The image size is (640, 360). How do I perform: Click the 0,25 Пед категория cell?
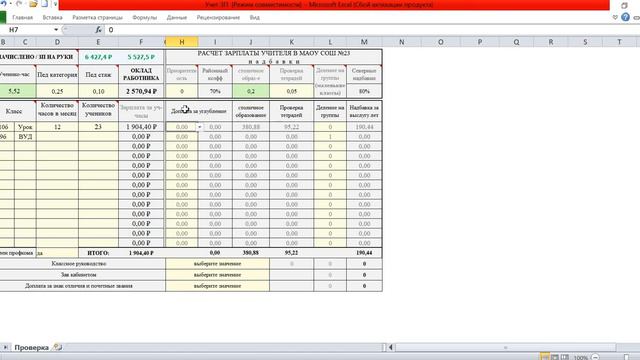(57, 91)
